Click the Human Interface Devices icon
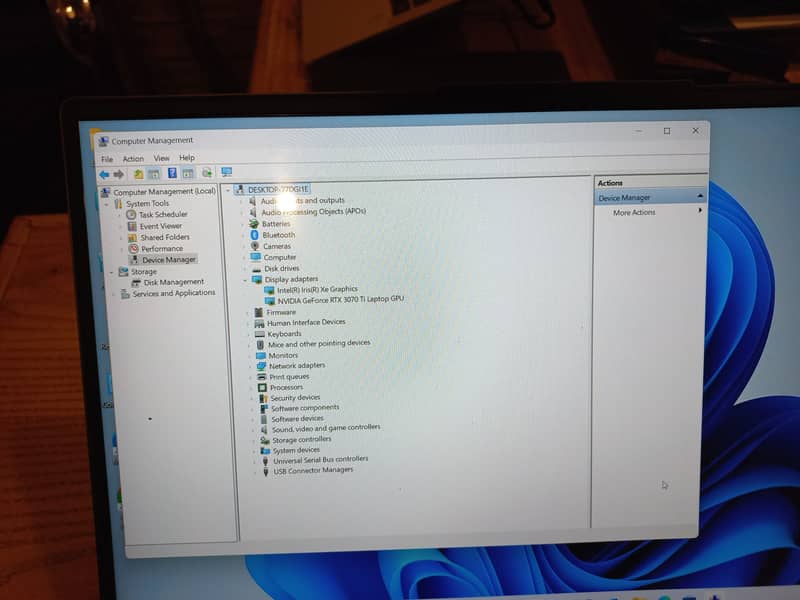The width and height of the screenshot is (800, 600). 259,323
